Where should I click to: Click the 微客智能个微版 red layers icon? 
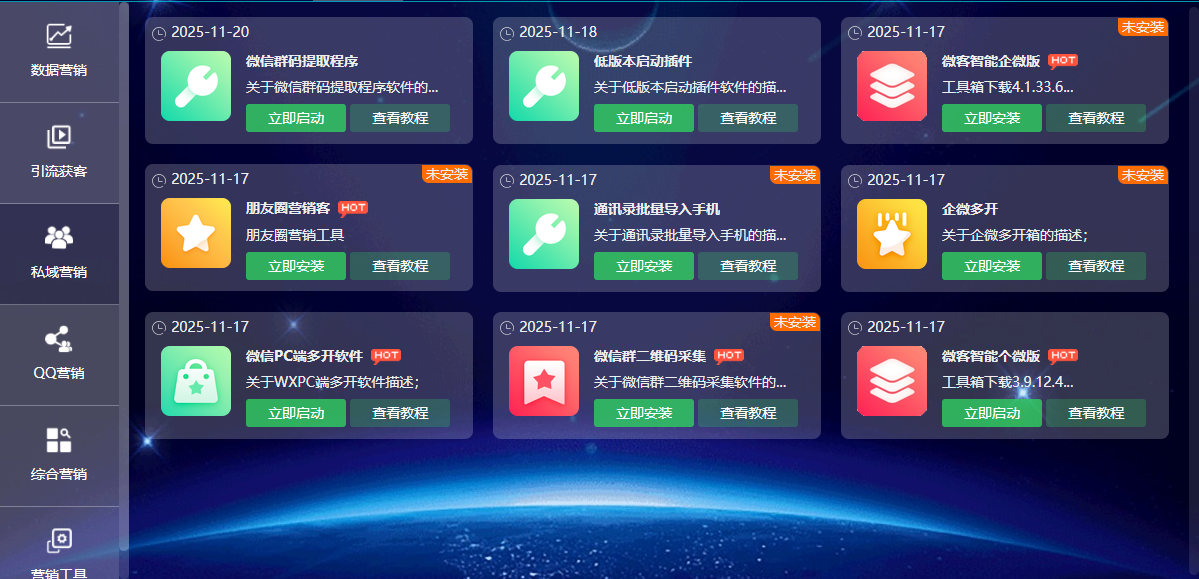point(891,381)
